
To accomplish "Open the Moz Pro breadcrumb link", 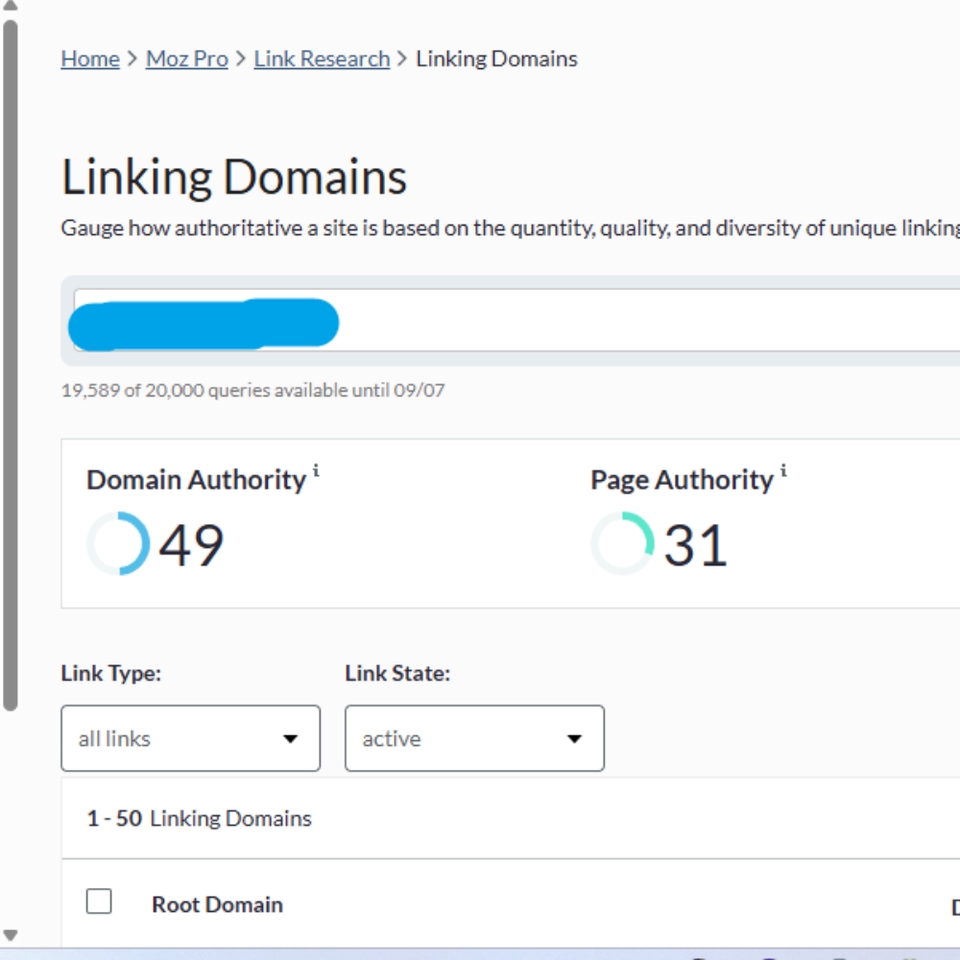I will [x=186, y=58].
